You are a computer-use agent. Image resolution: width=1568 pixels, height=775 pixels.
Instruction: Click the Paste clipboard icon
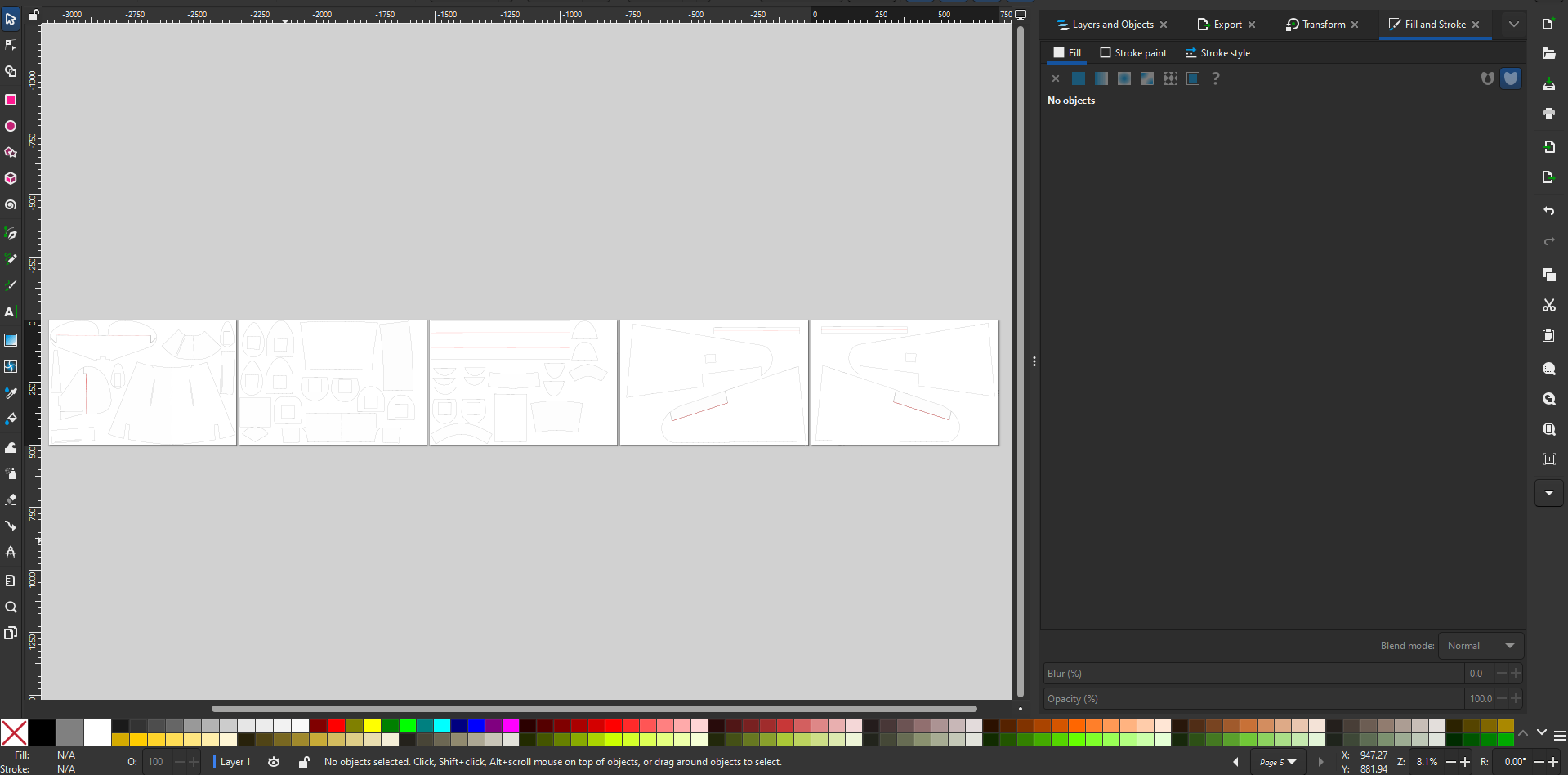tap(1548, 336)
